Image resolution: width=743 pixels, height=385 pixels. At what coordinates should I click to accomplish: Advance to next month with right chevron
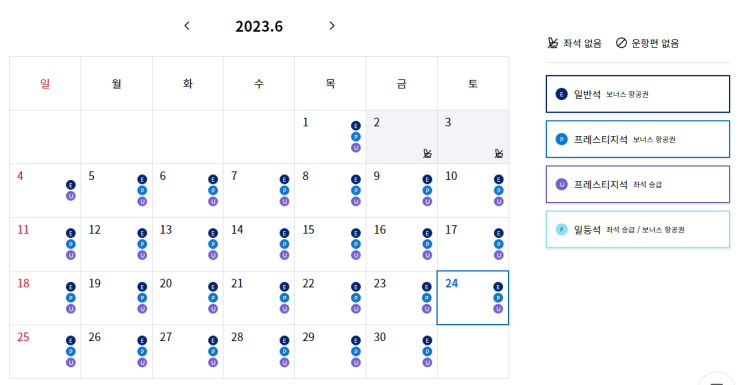(332, 26)
